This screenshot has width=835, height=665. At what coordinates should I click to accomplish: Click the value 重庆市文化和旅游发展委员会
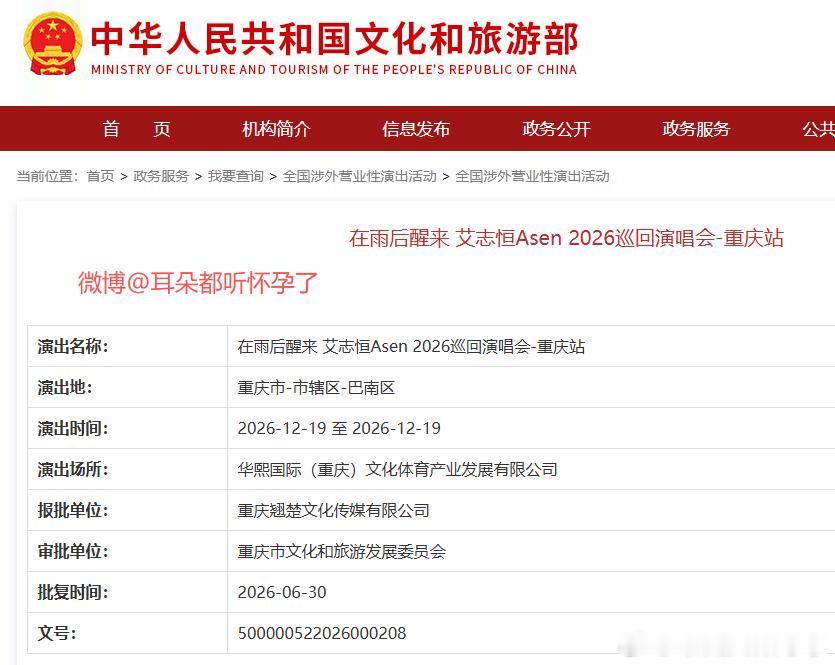pos(342,552)
